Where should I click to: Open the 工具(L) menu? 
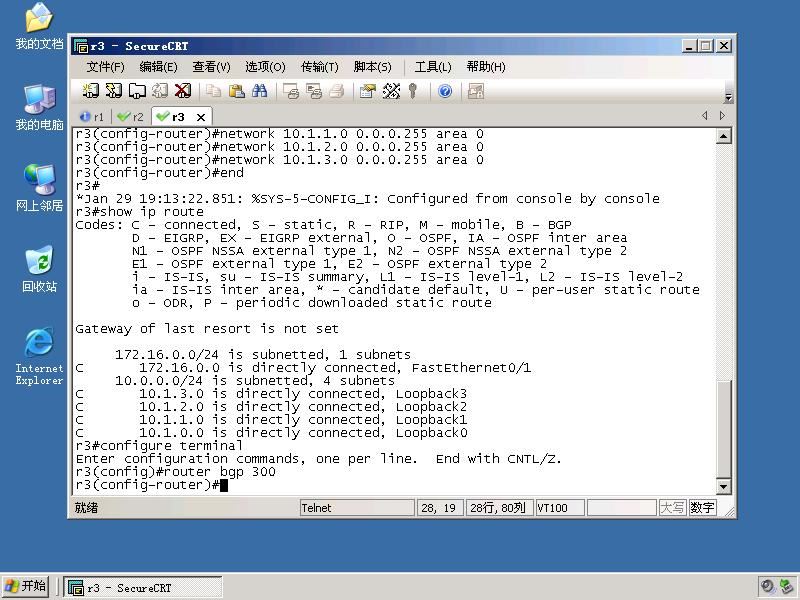(x=433, y=67)
